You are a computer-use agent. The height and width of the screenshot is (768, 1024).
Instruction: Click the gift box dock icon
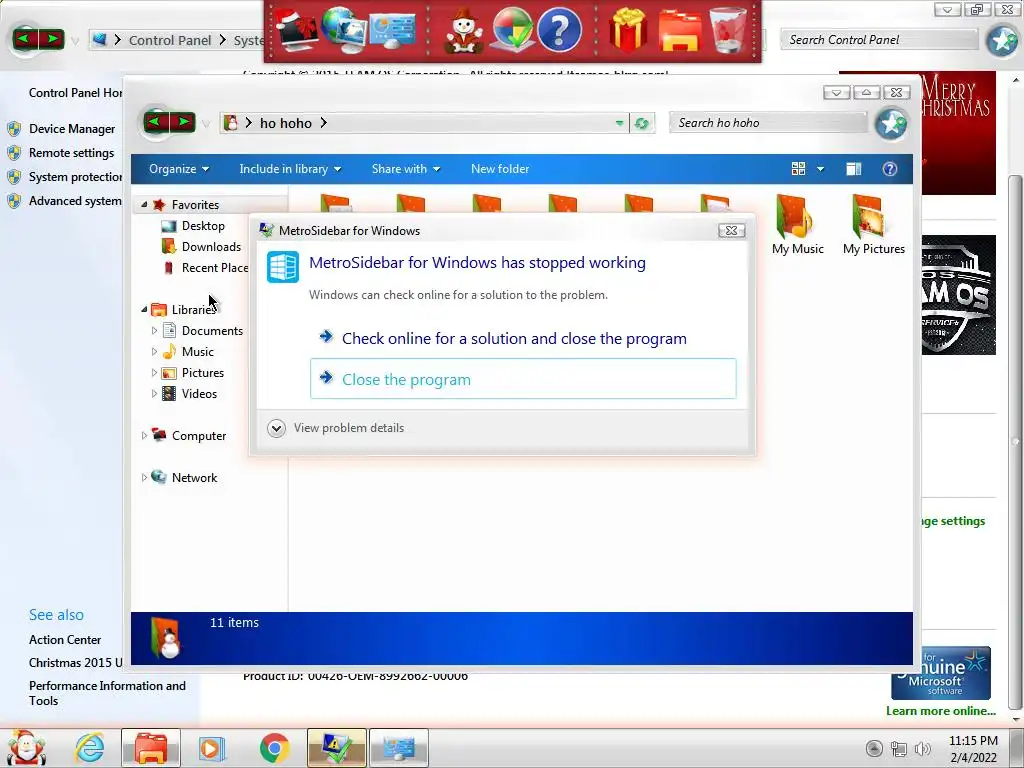627,30
